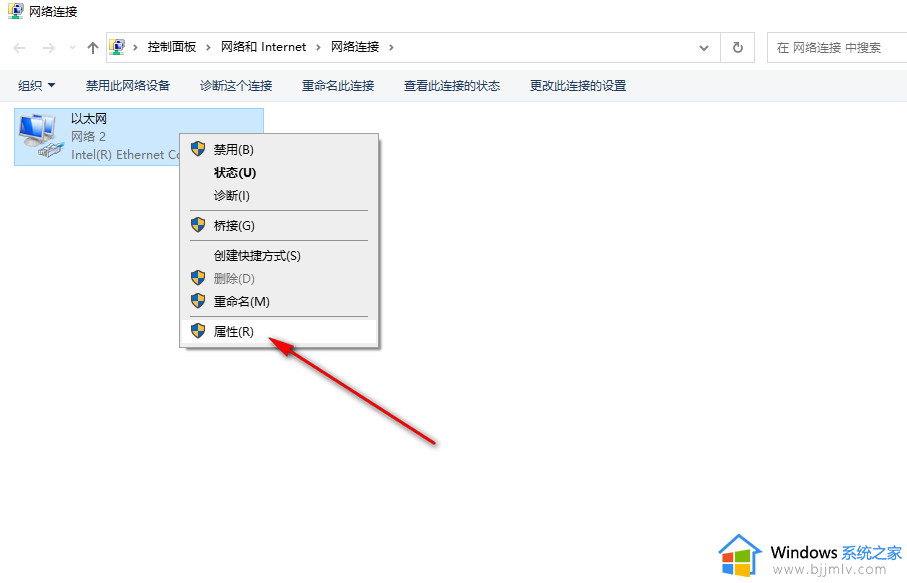Click 诊断这个连接 toolbar button
Viewport: 907px width, 583px height.
coord(236,86)
